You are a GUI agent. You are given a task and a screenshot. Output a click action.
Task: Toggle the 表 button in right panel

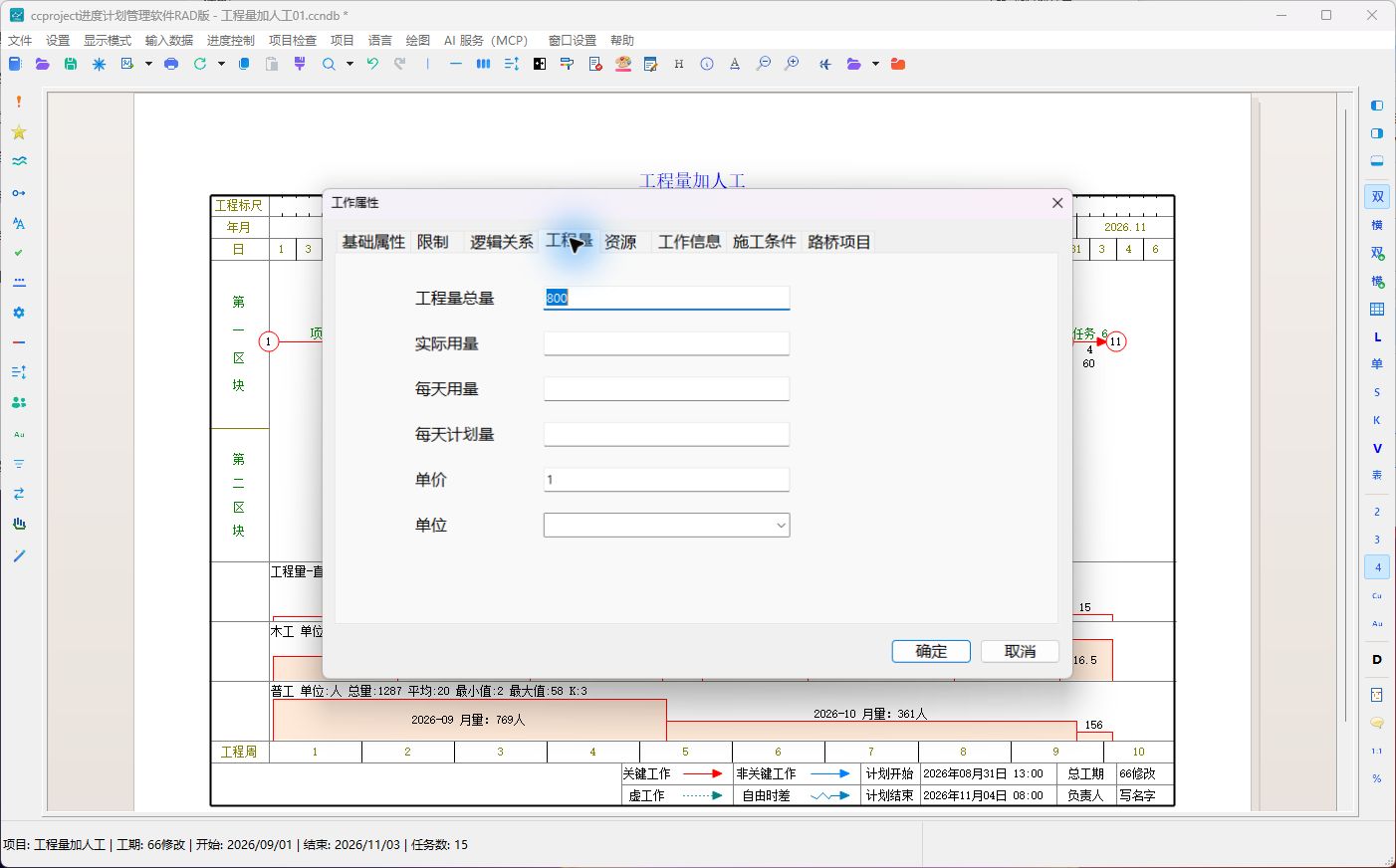click(1377, 476)
